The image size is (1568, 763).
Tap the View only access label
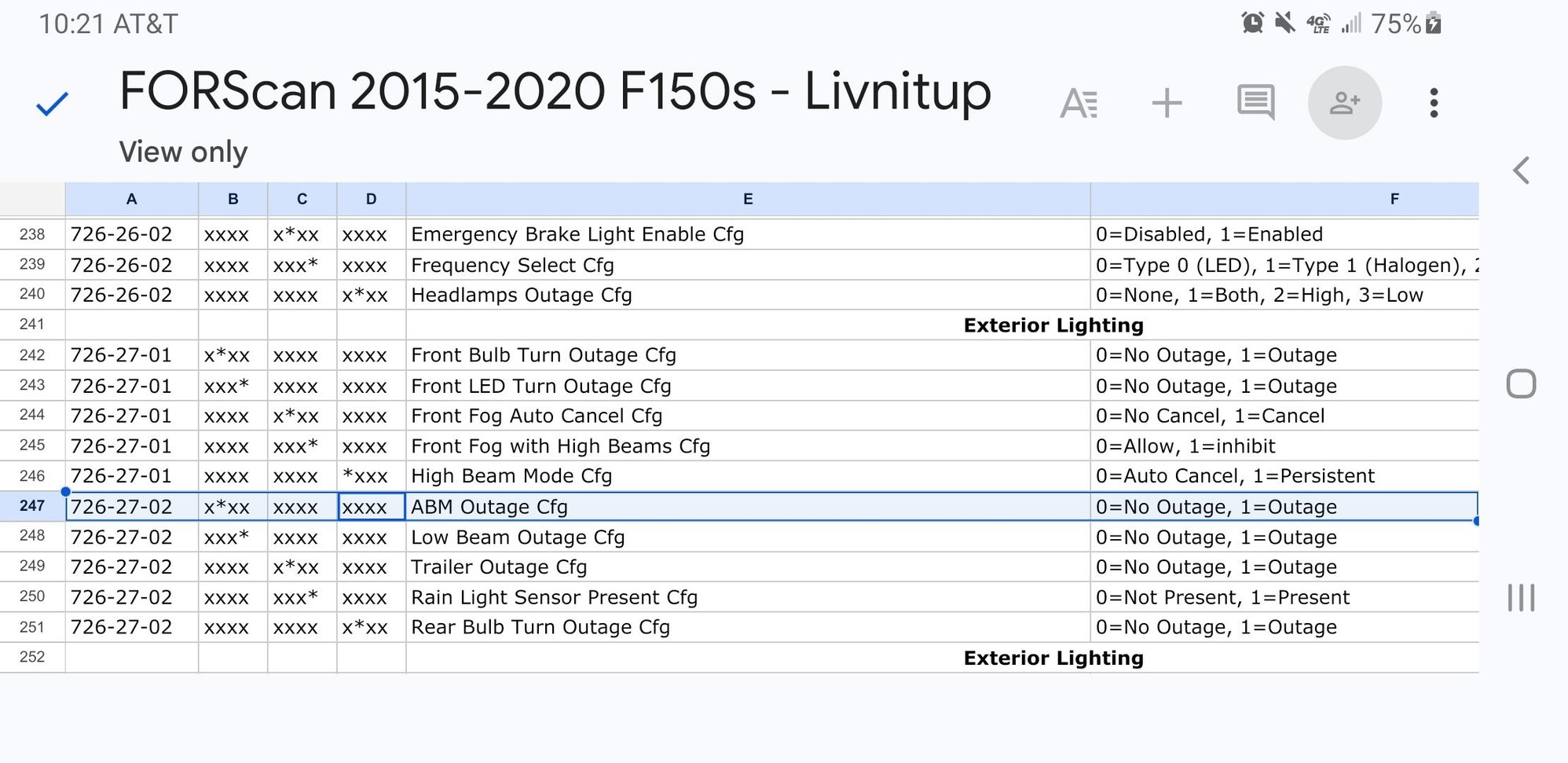(x=183, y=152)
